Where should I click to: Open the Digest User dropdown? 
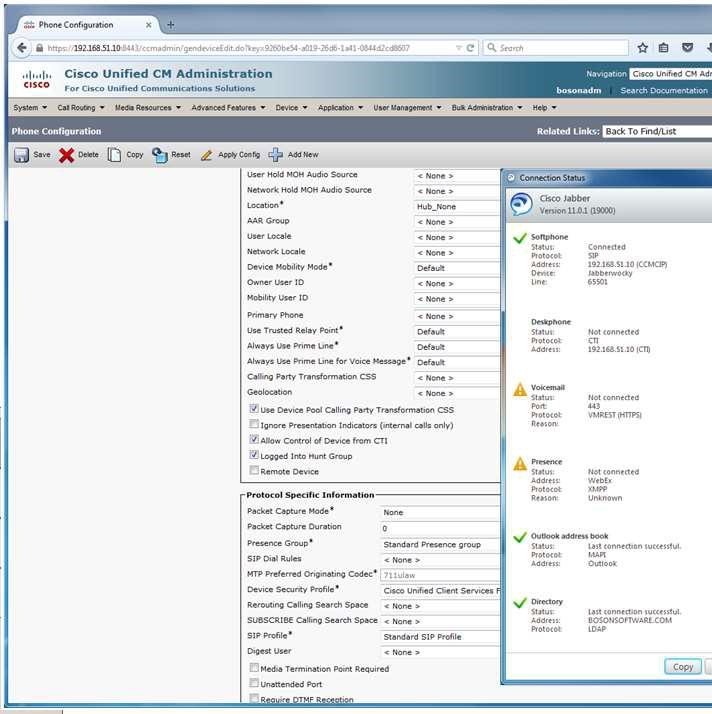pyautogui.click(x=440, y=653)
